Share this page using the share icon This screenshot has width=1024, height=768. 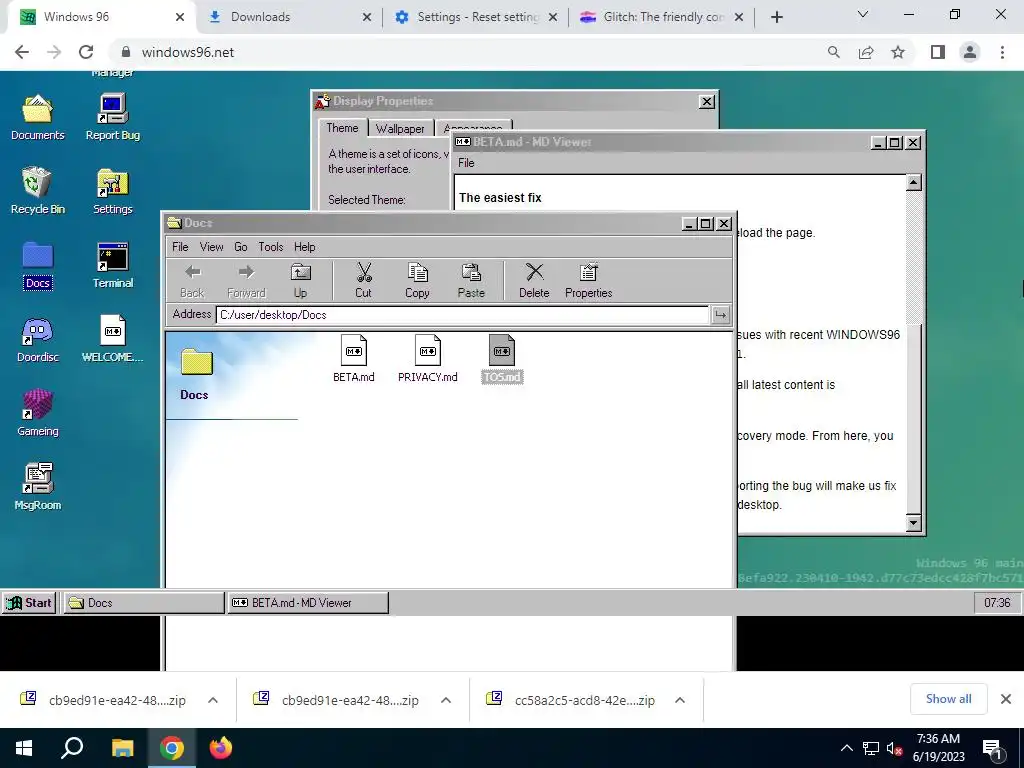click(x=866, y=52)
